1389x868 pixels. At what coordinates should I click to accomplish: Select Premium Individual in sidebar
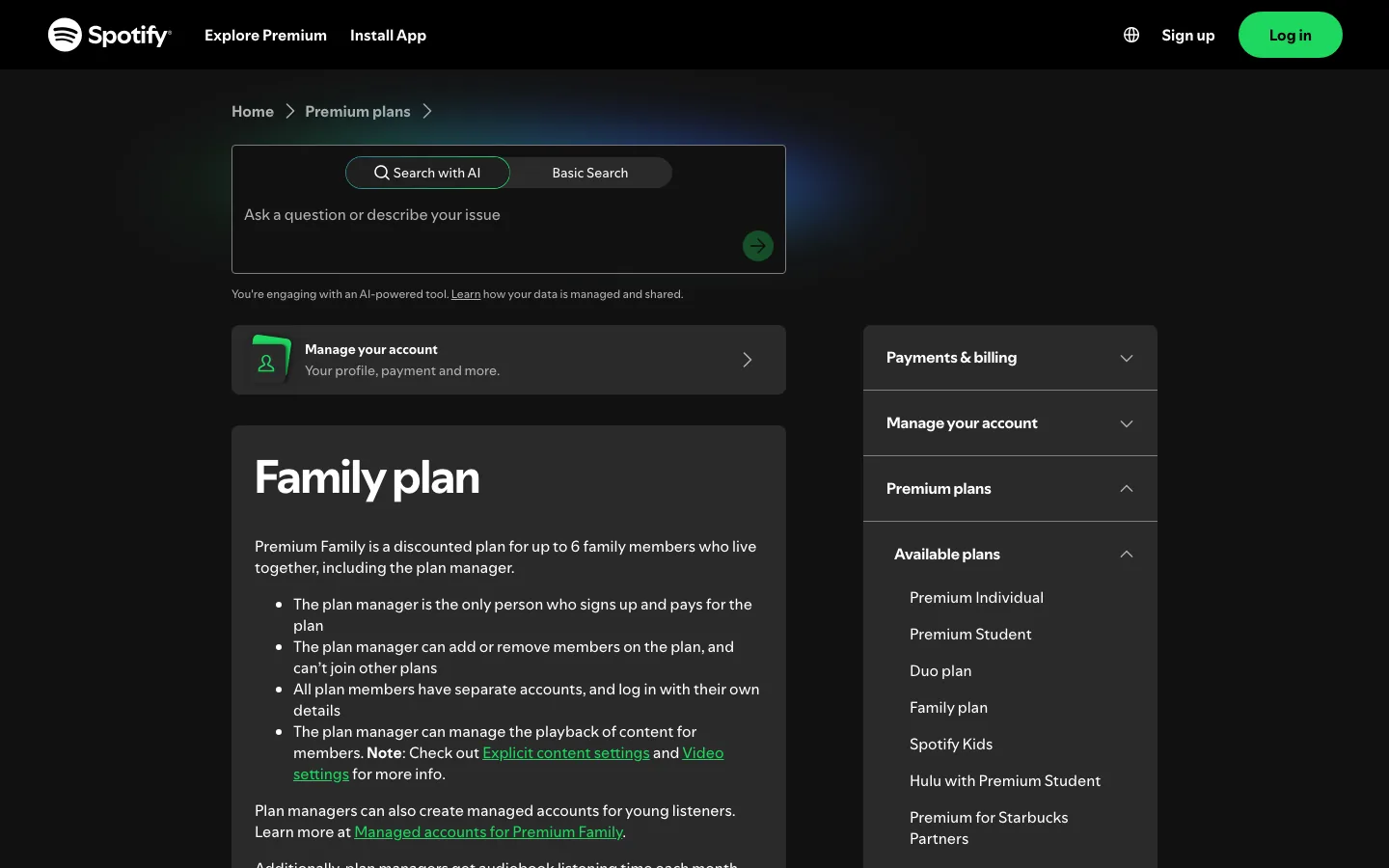pyautogui.click(x=976, y=598)
